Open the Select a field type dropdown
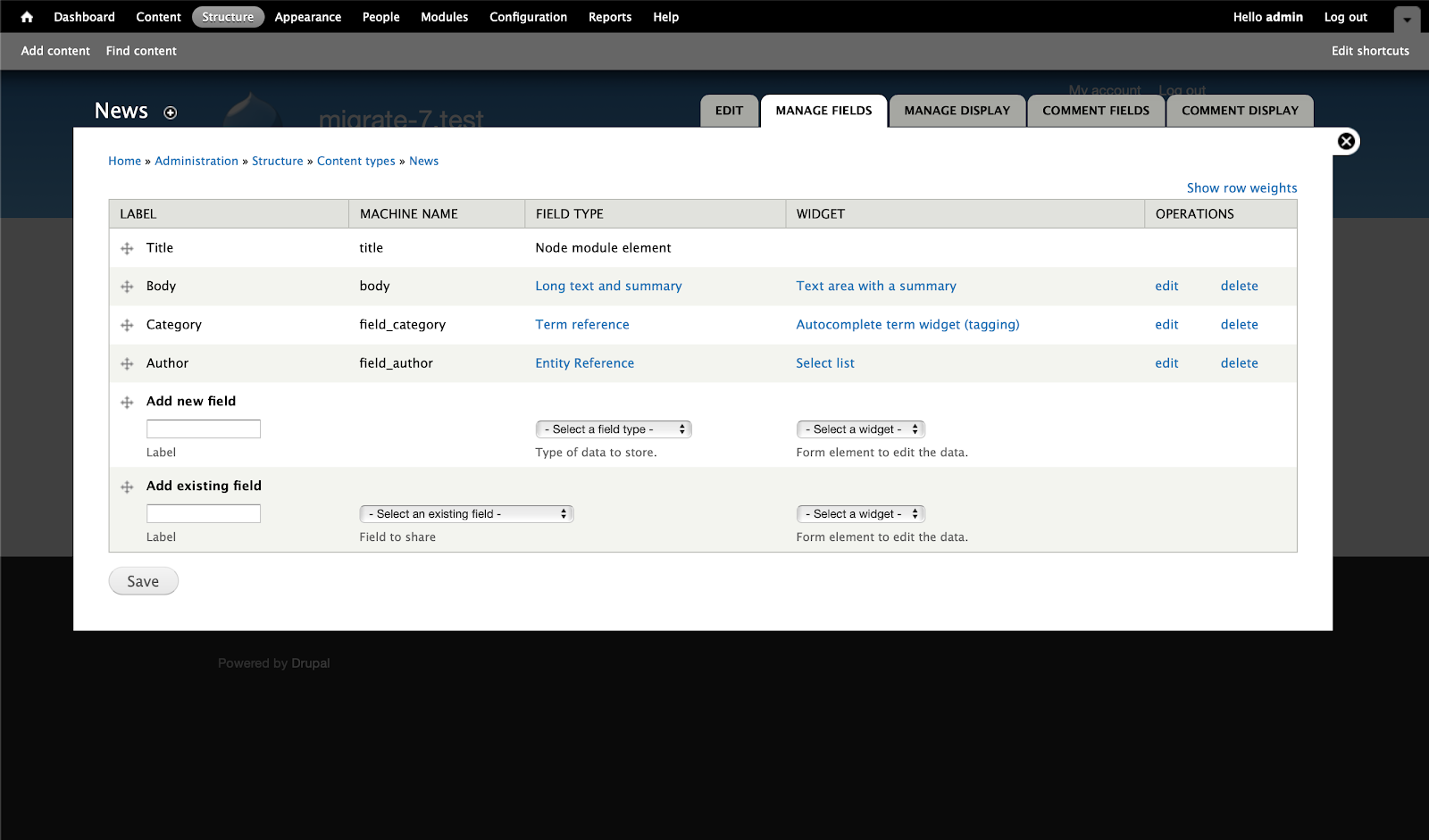The image size is (1429, 840). pyautogui.click(x=613, y=428)
